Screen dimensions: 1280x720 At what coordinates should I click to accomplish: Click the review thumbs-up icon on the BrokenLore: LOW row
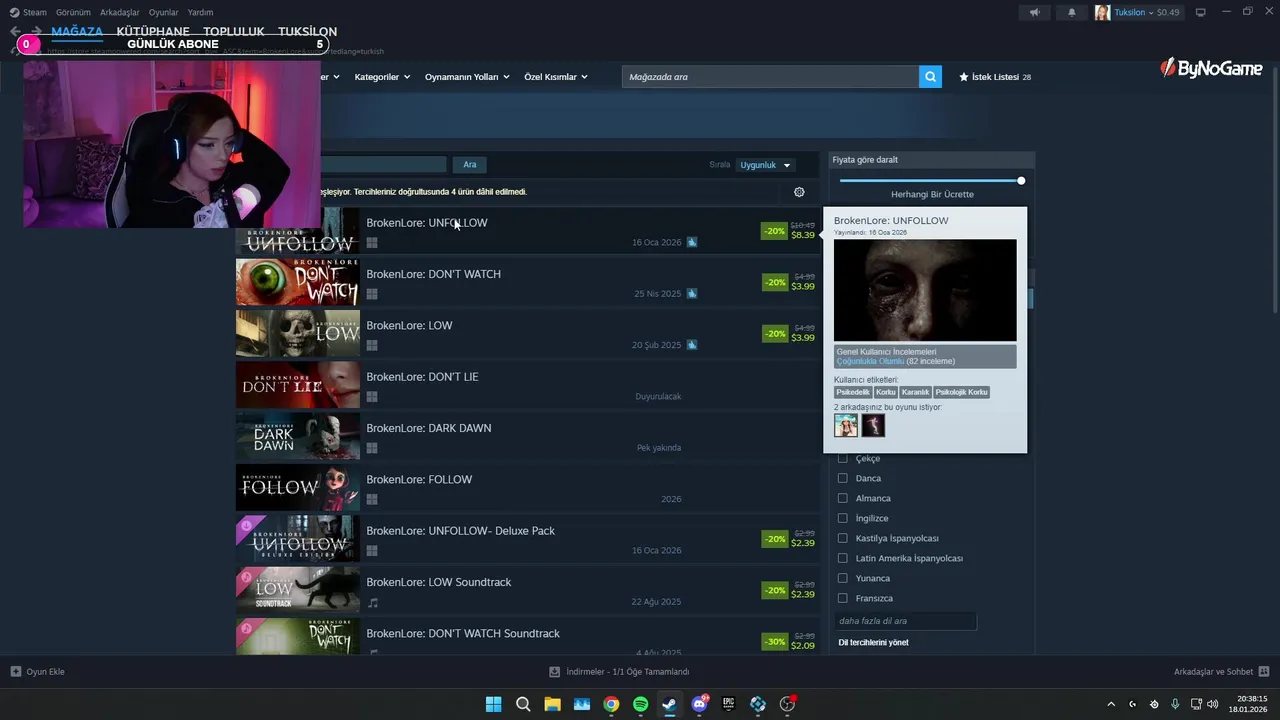pos(692,345)
